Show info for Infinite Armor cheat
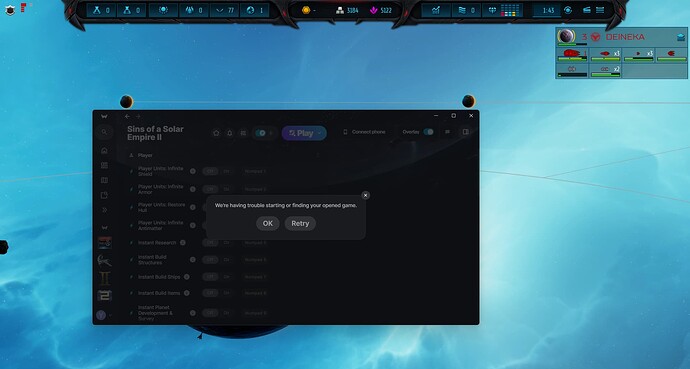690x369 pixels. [193, 189]
